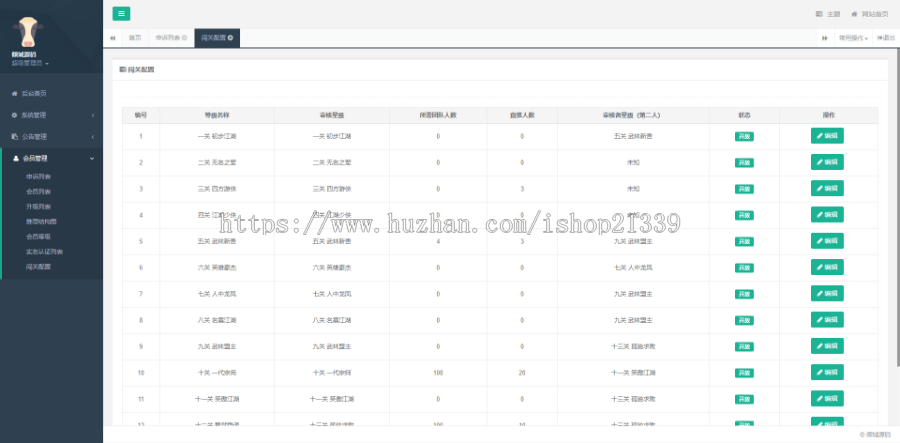The width and height of the screenshot is (900, 443).
Task: Open 推荐结构图 in the sidebar submenu
Action: click(41, 222)
